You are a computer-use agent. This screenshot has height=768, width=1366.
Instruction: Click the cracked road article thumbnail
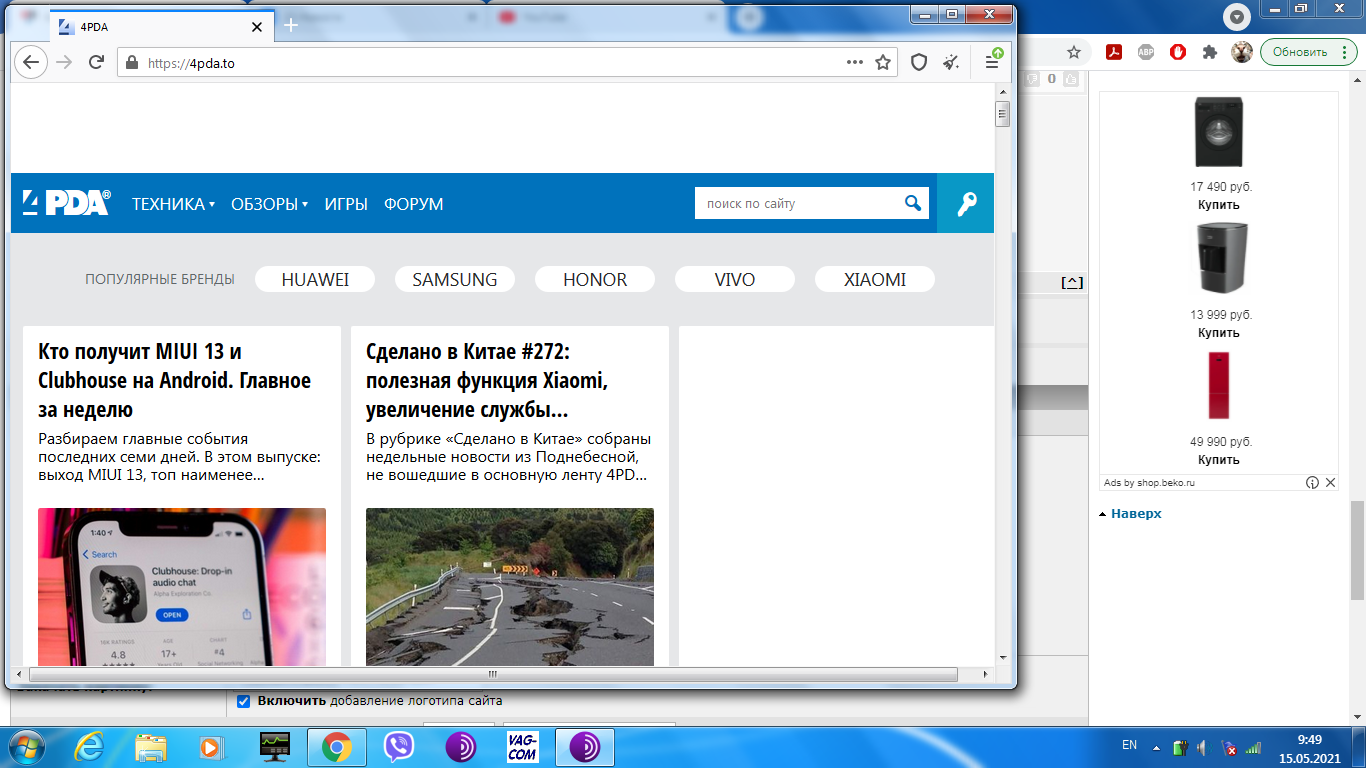[x=510, y=587]
